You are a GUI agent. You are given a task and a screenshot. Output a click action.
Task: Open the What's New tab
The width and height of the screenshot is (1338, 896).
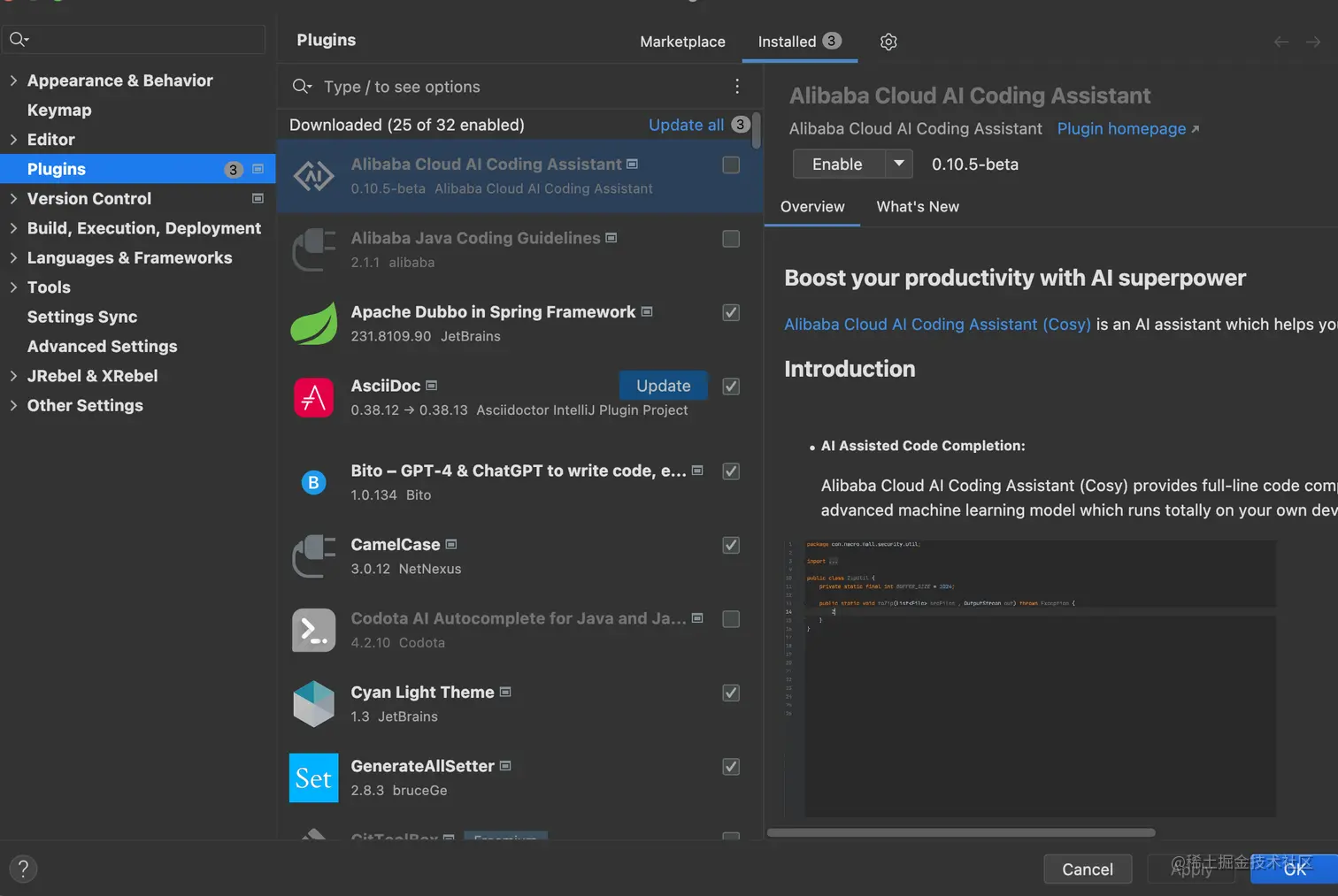[x=918, y=206]
